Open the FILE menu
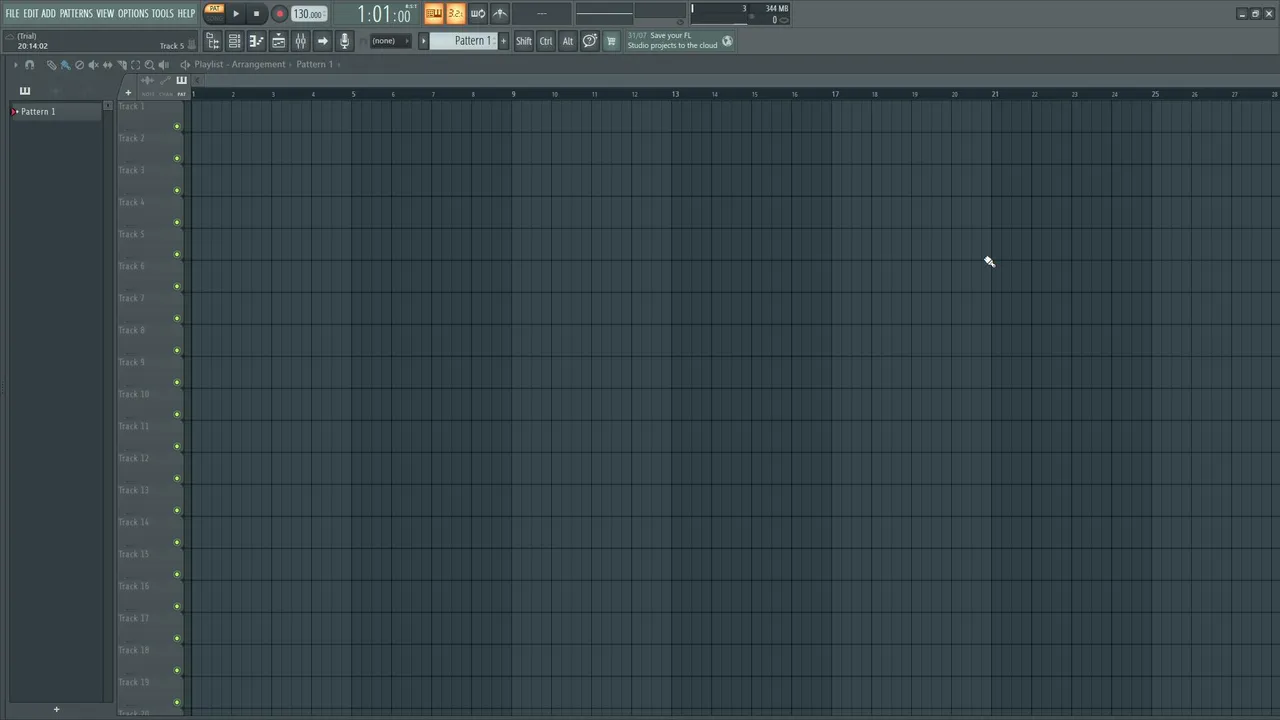The height and width of the screenshot is (720, 1280). tap(12, 13)
